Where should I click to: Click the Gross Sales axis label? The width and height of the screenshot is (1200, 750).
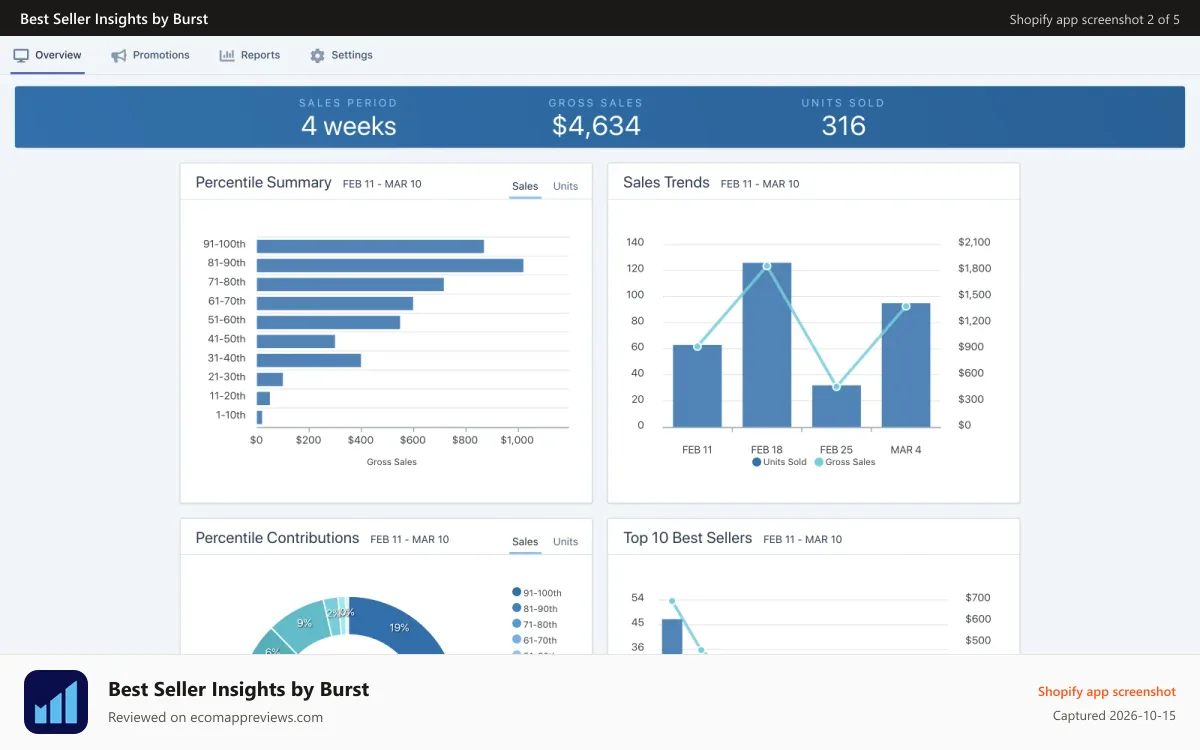coord(391,462)
